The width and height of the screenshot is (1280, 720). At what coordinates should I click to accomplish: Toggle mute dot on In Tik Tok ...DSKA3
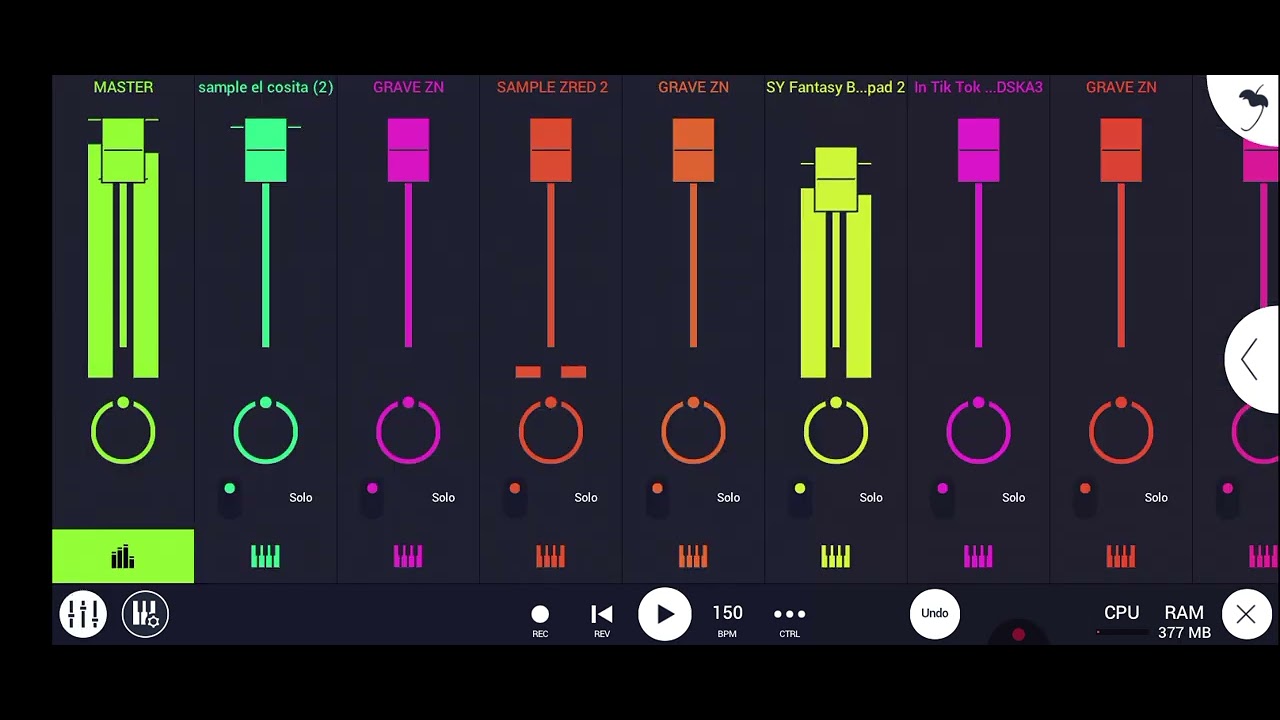tap(942, 489)
